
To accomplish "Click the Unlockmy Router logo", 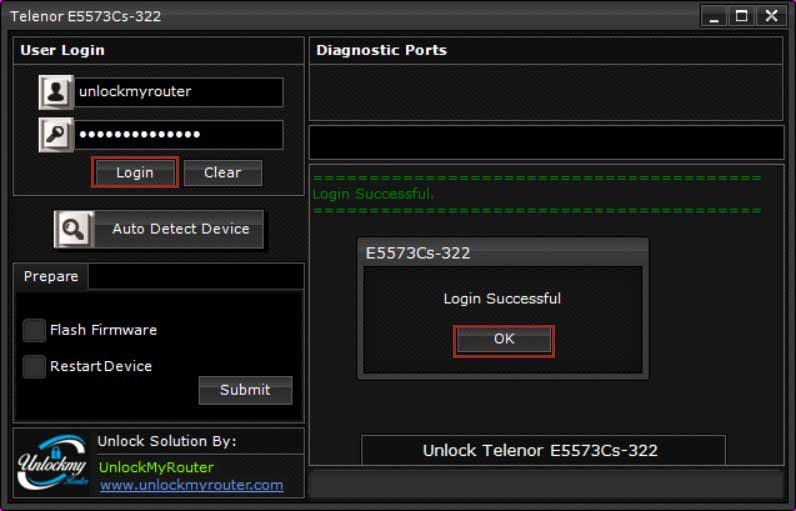I will [x=52, y=462].
